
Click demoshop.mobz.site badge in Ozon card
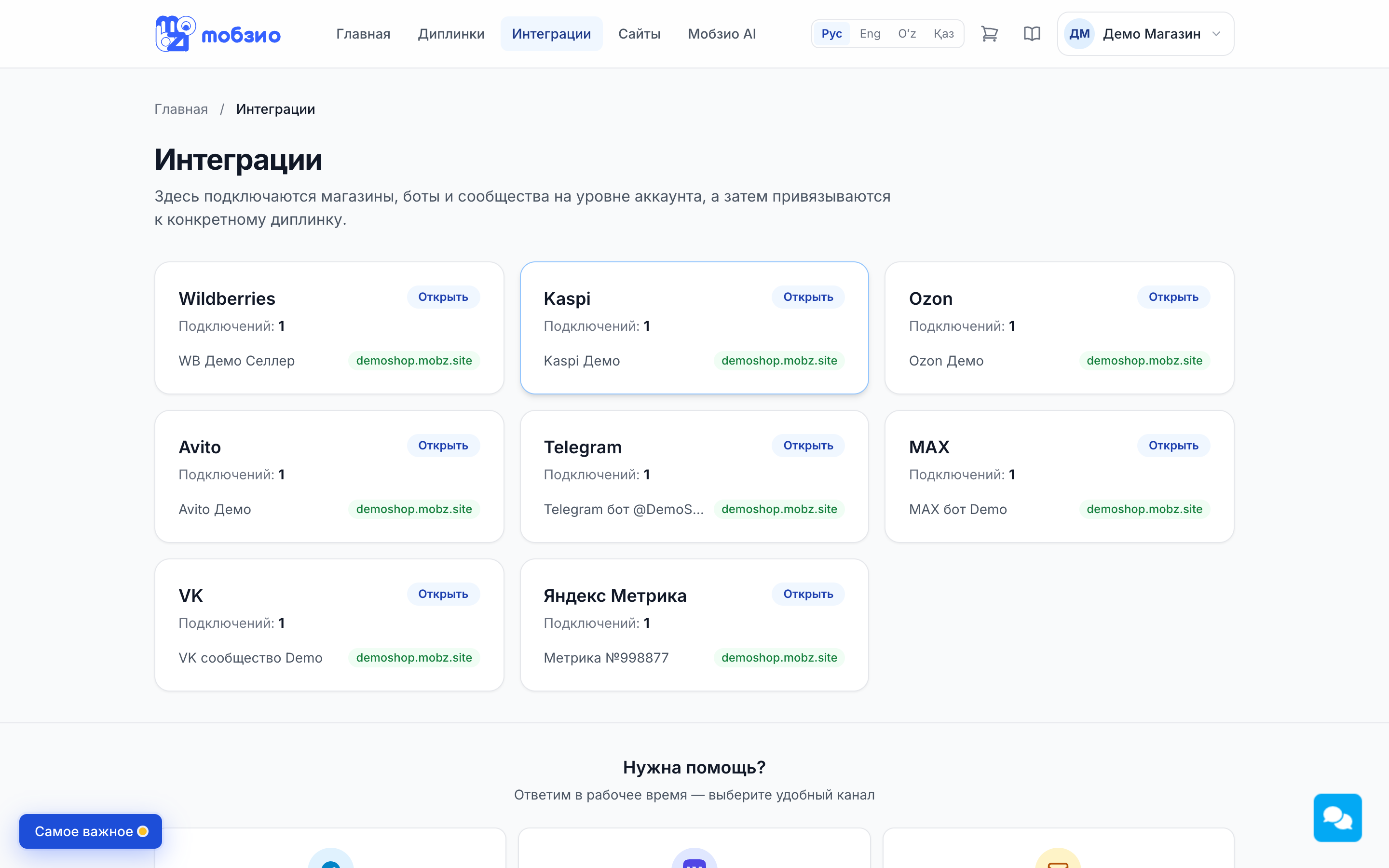(1144, 361)
